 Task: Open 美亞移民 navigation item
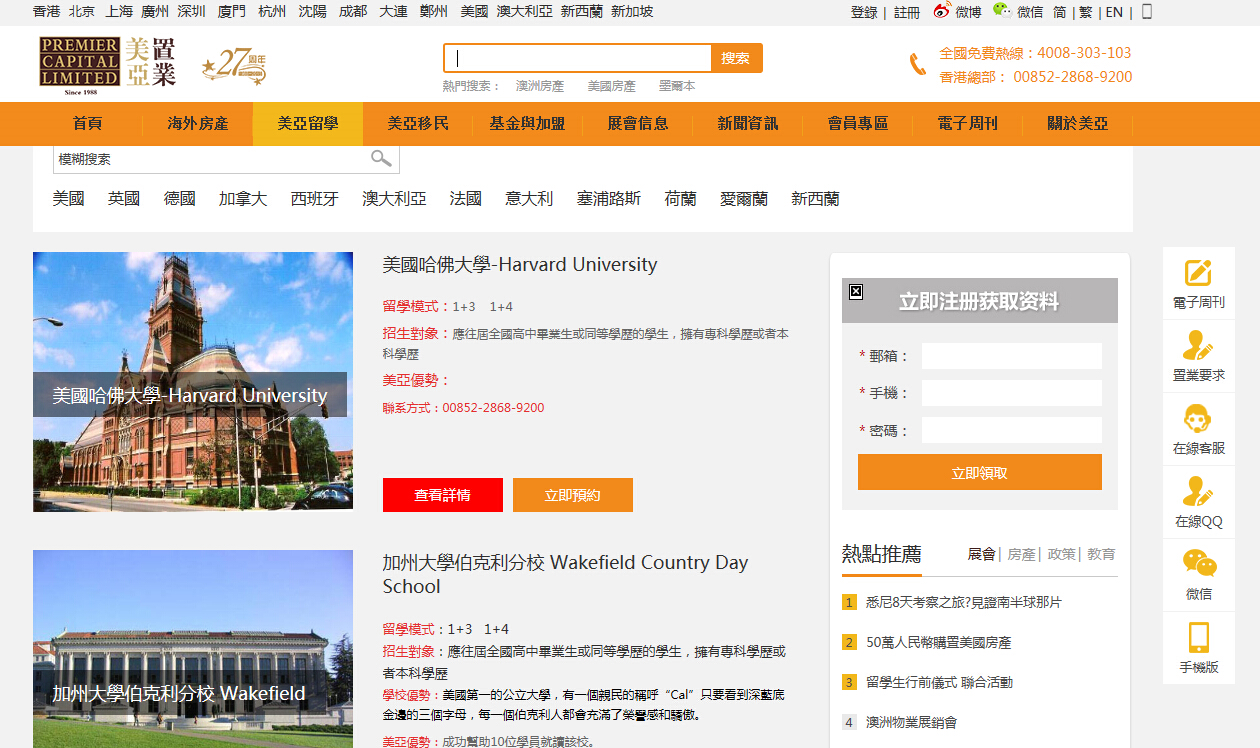pos(418,124)
